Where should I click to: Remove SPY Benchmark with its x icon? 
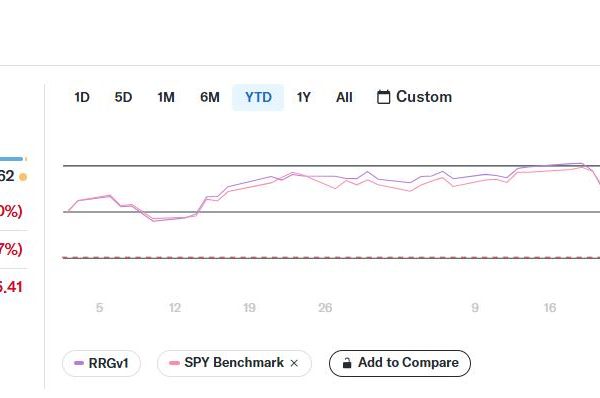294,363
